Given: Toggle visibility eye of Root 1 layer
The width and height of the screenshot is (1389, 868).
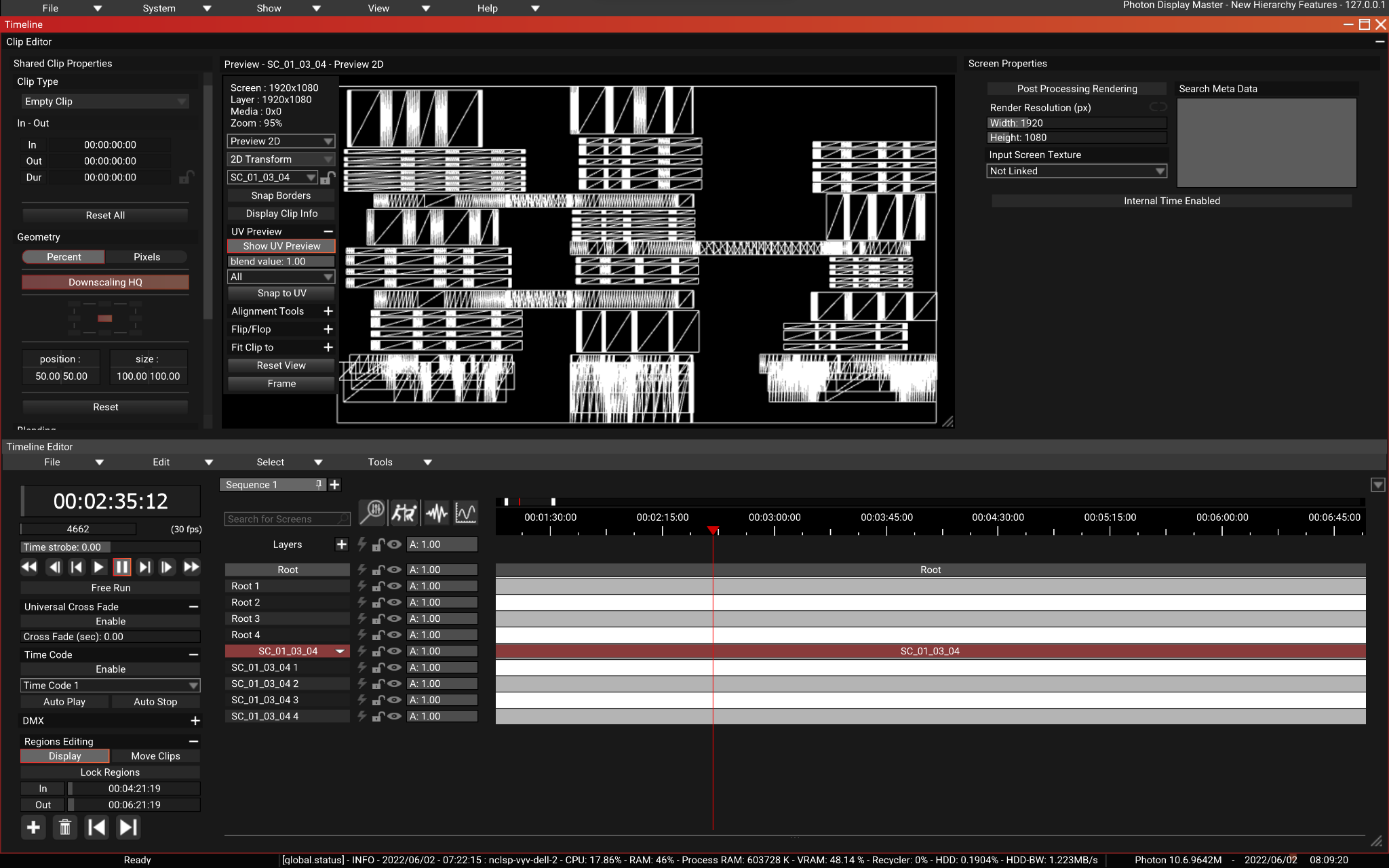Looking at the screenshot, I should pyautogui.click(x=394, y=586).
